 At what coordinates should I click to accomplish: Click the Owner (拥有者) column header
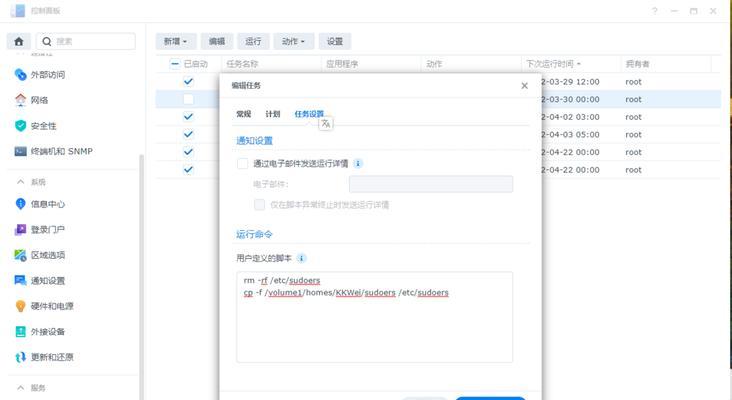click(637, 64)
